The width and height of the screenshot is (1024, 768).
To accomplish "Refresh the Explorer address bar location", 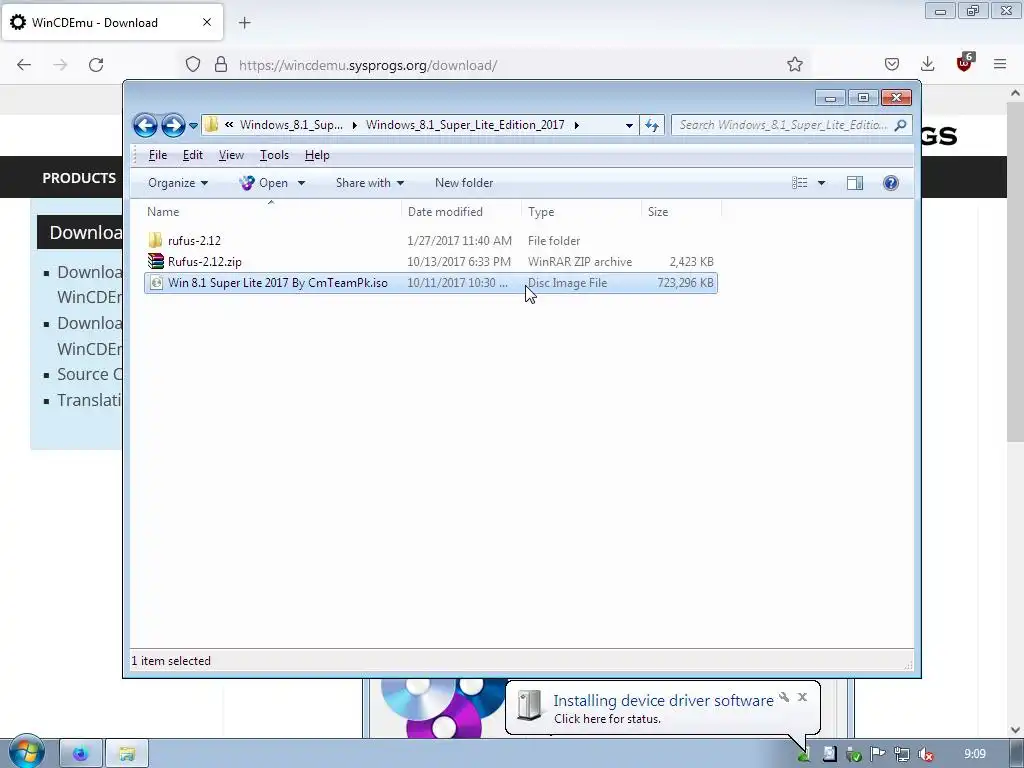I will click(x=652, y=125).
